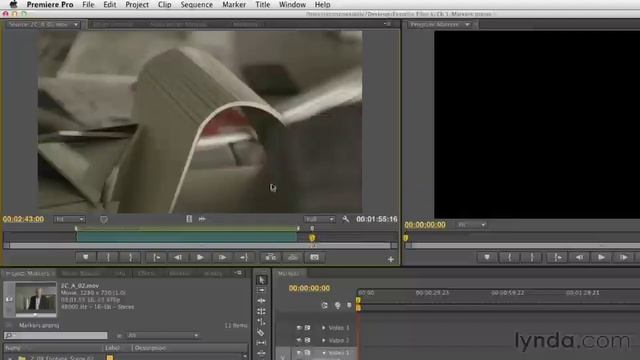Viewport: 640px width, 360px height.
Task: Click Drag Audio Only waveform icon
Action: click(x=202, y=219)
